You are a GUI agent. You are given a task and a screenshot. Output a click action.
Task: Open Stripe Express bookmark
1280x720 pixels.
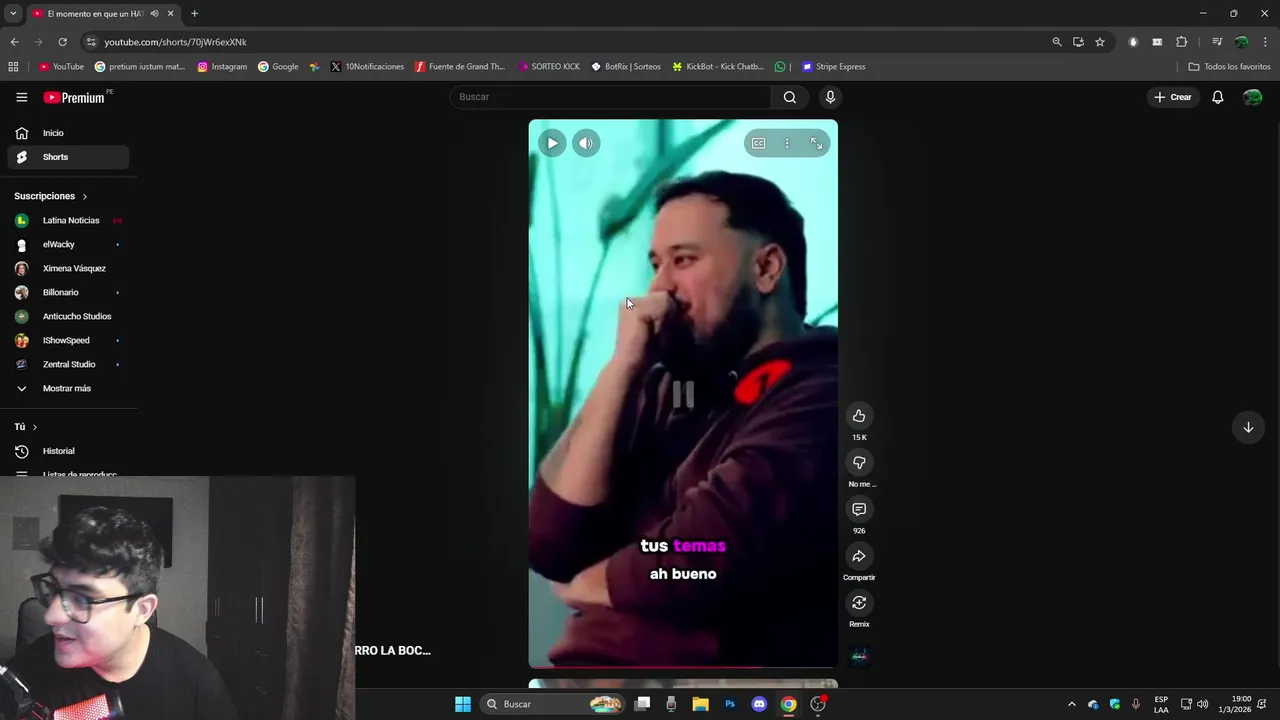point(834,67)
